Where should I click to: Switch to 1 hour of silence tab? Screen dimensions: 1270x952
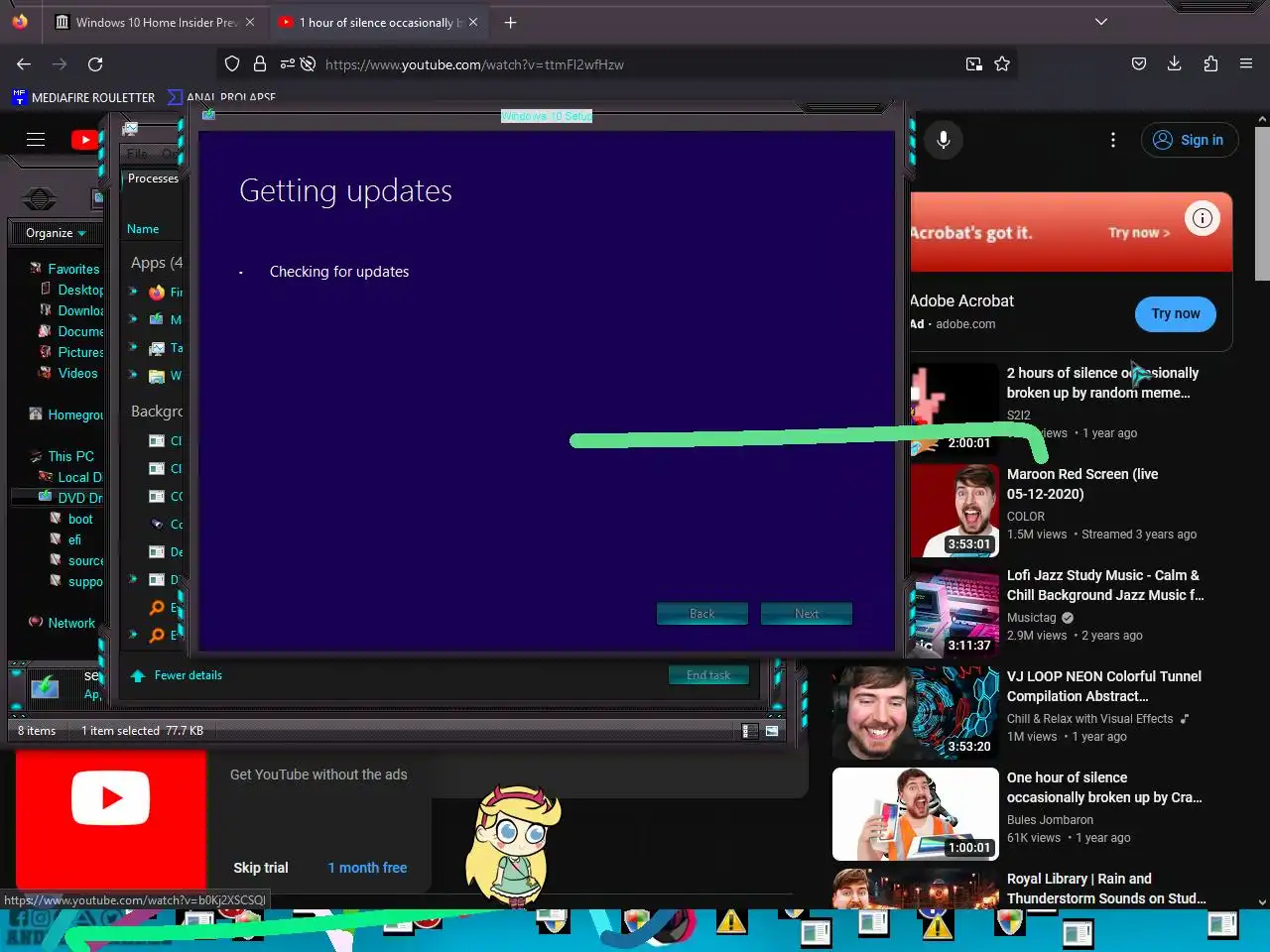(377, 22)
